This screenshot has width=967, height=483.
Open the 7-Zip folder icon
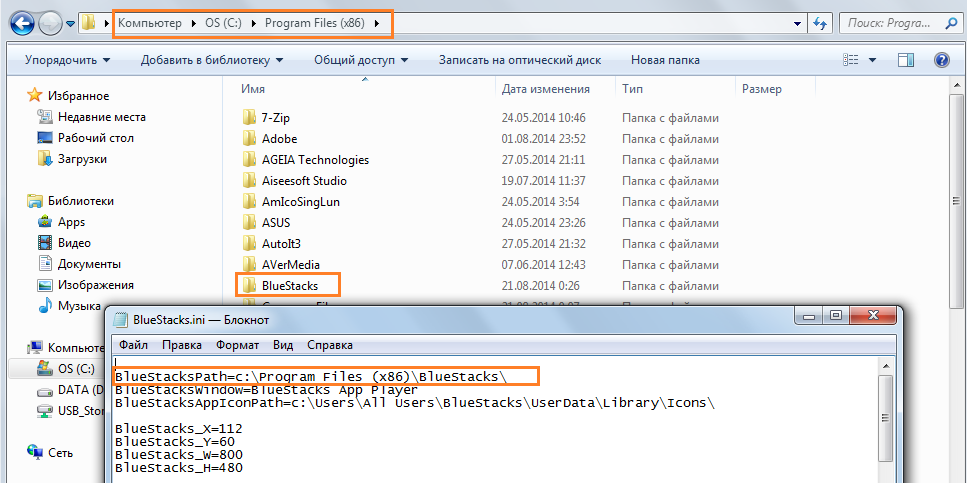point(250,117)
